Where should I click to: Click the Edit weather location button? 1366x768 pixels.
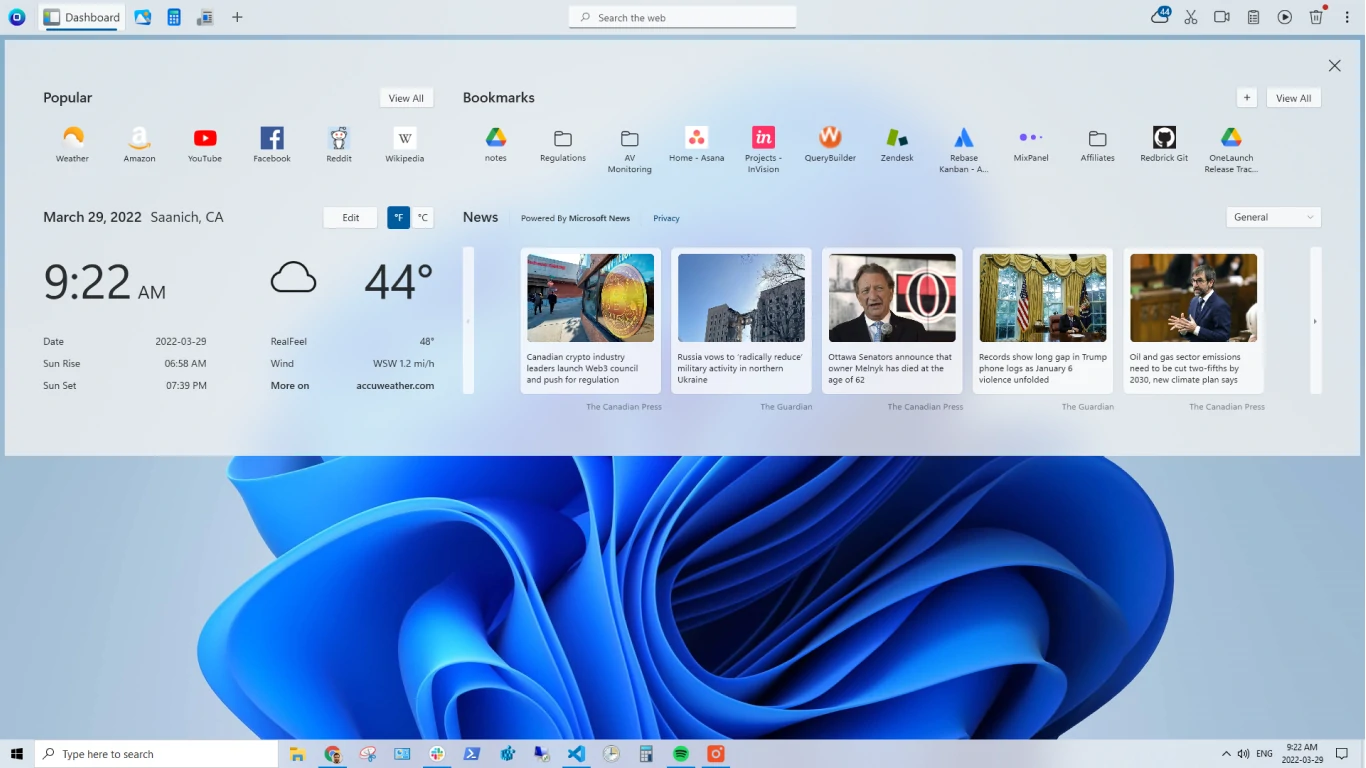tap(350, 218)
